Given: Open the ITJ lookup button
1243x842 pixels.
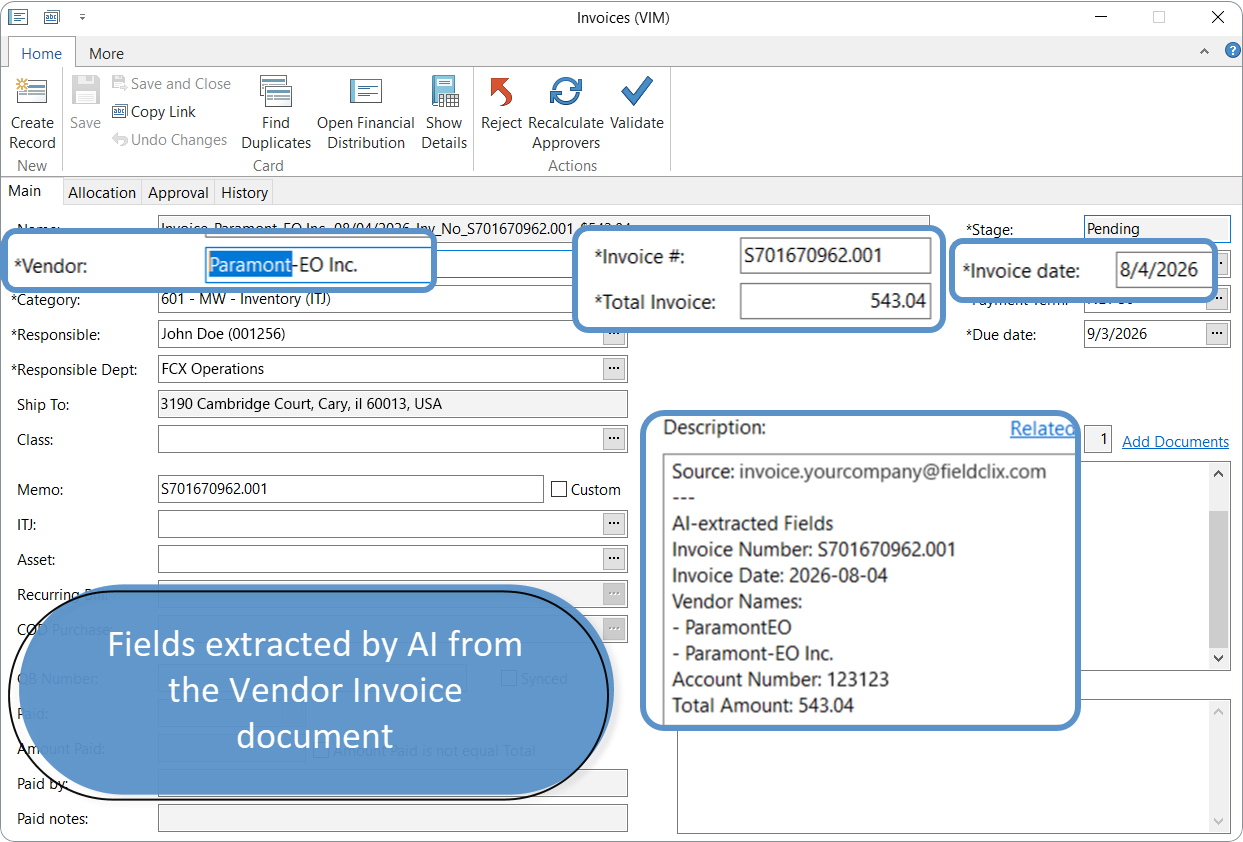Looking at the screenshot, I should click(614, 524).
